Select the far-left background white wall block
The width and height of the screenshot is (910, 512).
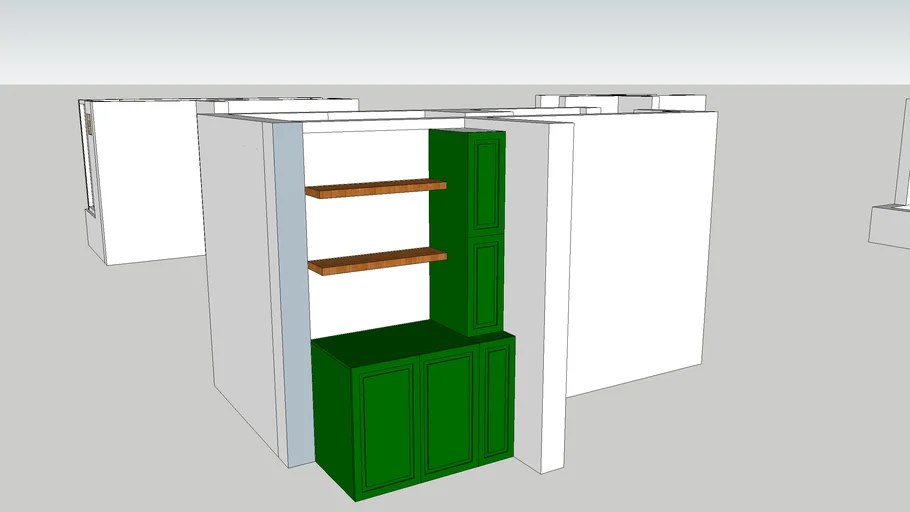pyautogui.click(x=150, y=180)
